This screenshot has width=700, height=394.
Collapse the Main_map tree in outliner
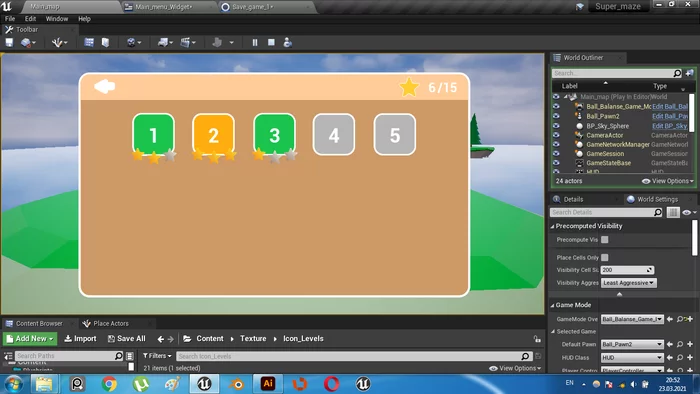(x=565, y=96)
